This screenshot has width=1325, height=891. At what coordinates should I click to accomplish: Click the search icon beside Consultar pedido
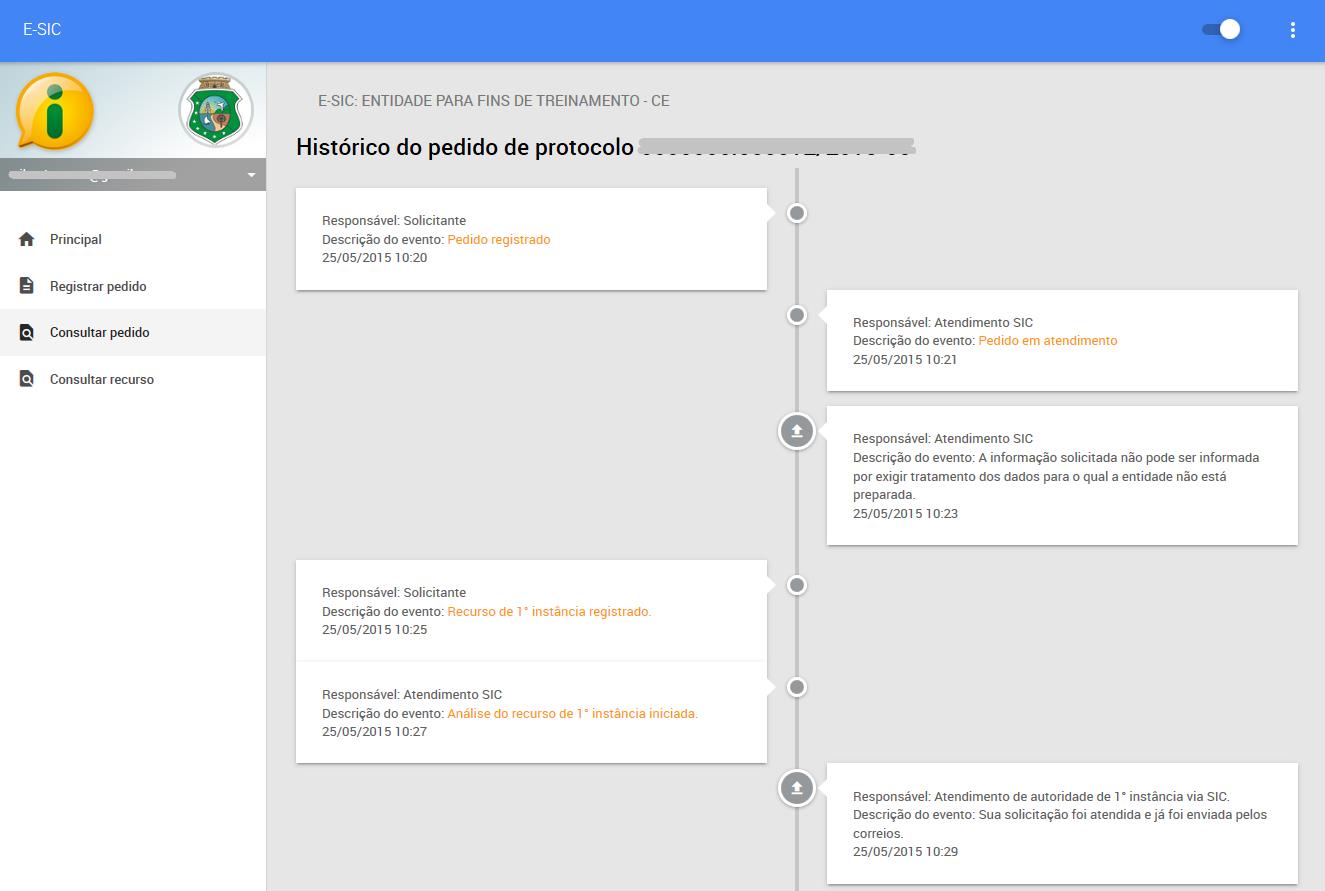point(27,333)
